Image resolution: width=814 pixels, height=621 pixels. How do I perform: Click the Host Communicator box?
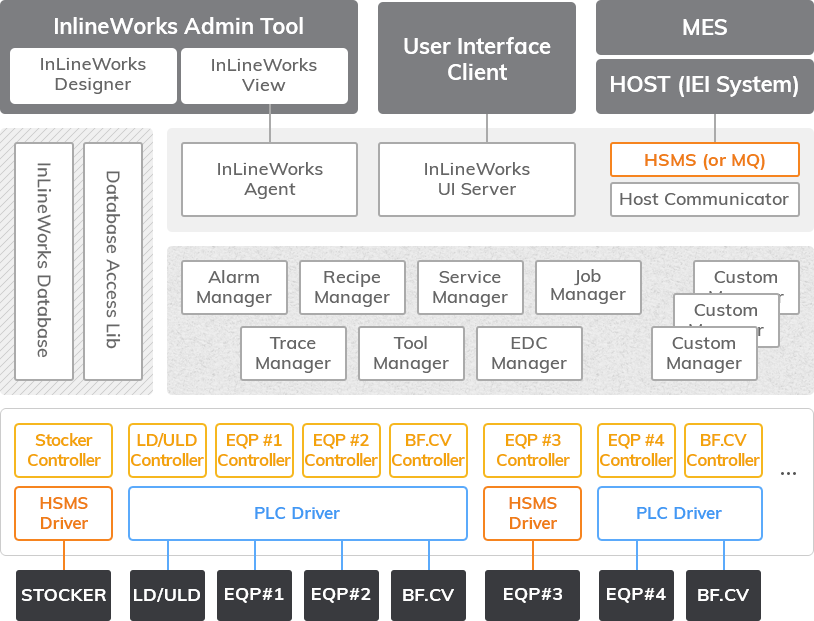click(x=704, y=199)
